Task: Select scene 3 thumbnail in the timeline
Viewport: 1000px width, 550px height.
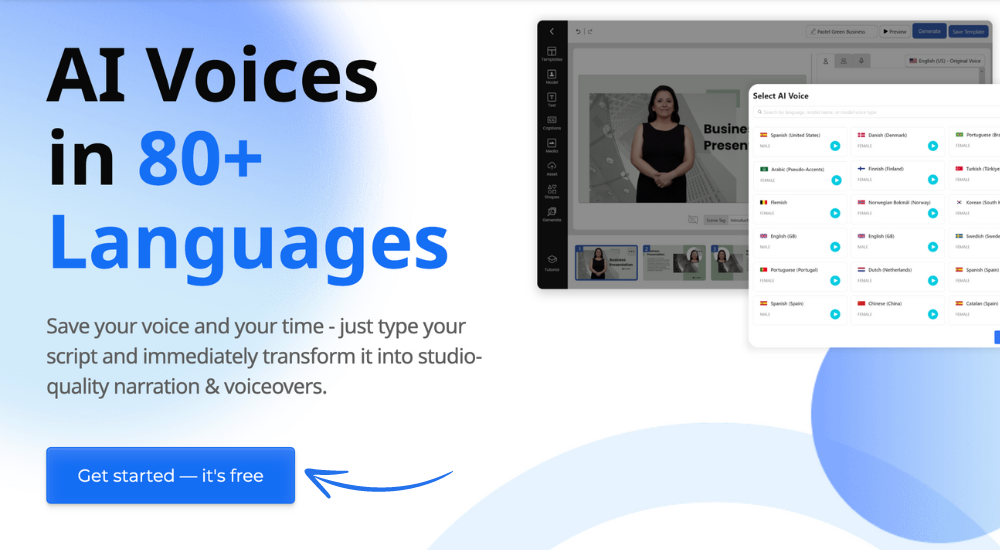Action: coord(730,262)
